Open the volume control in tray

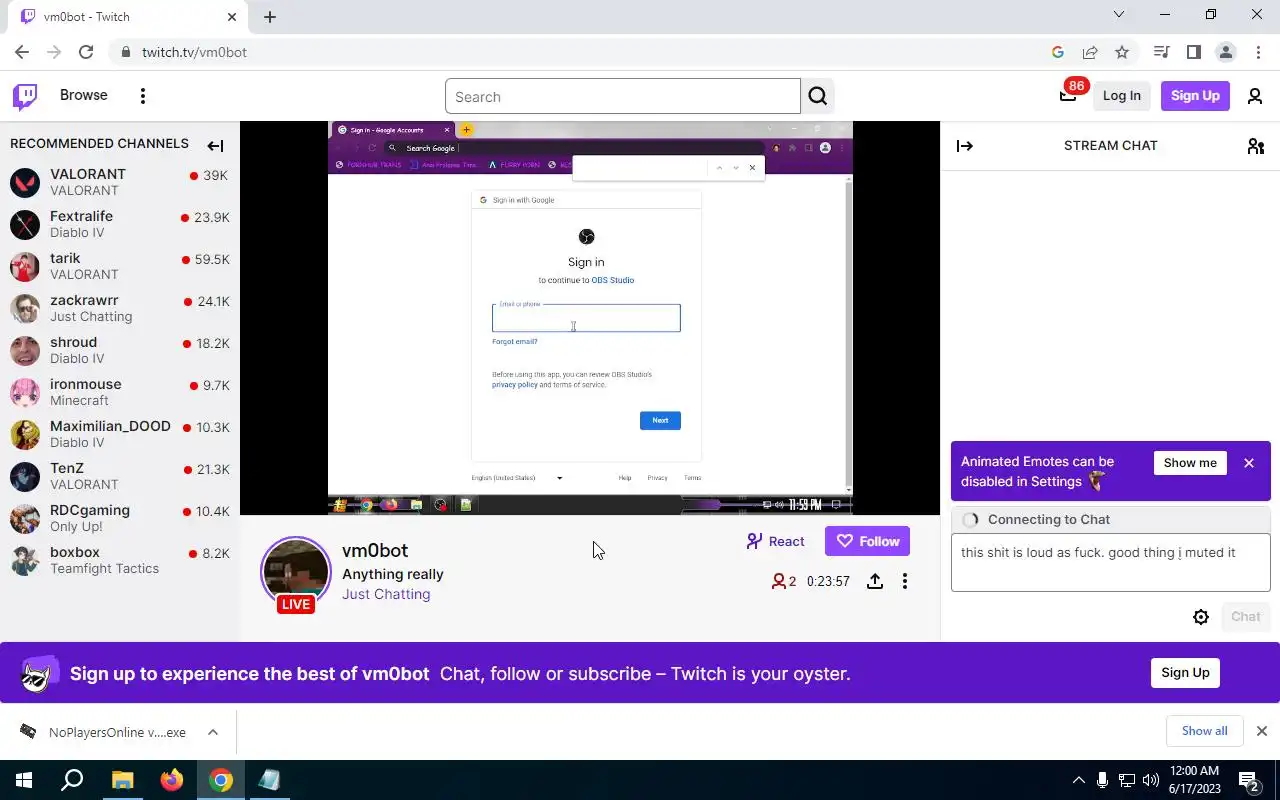coord(1151,780)
